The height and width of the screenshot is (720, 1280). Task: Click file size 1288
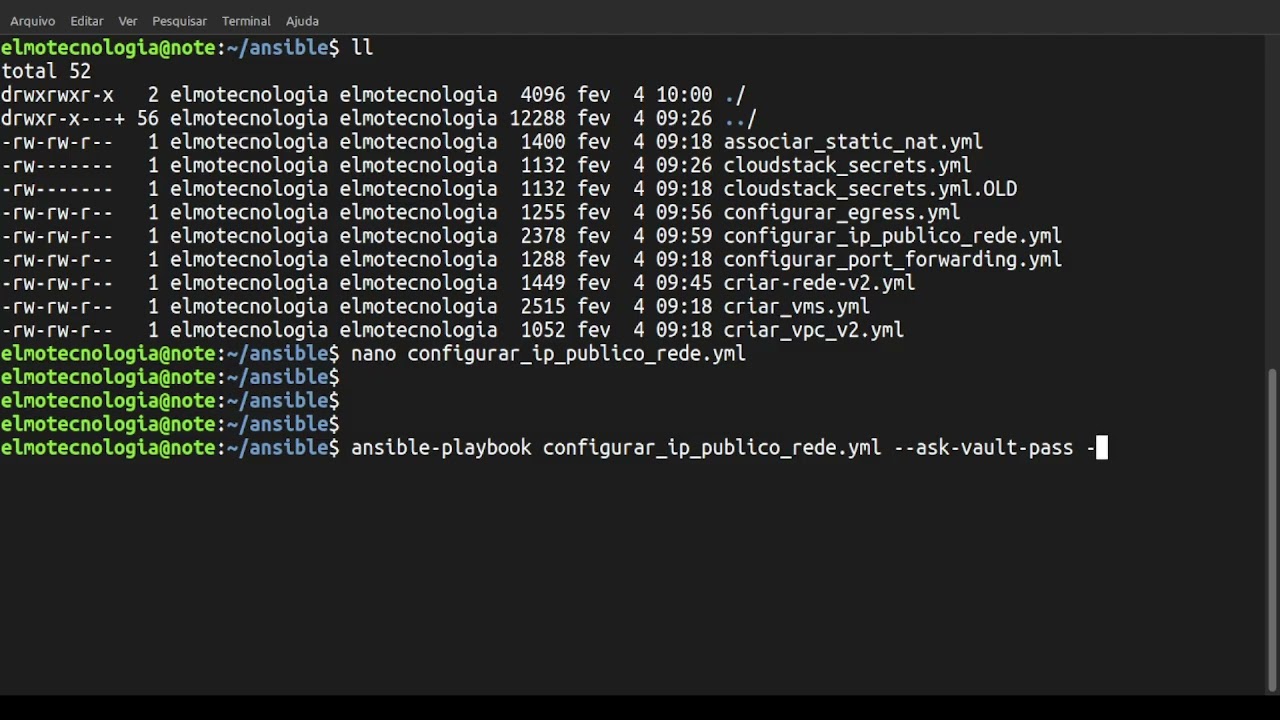(543, 259)
